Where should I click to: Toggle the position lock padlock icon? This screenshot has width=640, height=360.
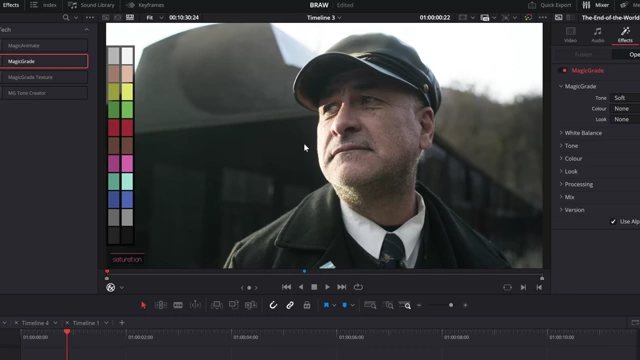tap(307, 305)
